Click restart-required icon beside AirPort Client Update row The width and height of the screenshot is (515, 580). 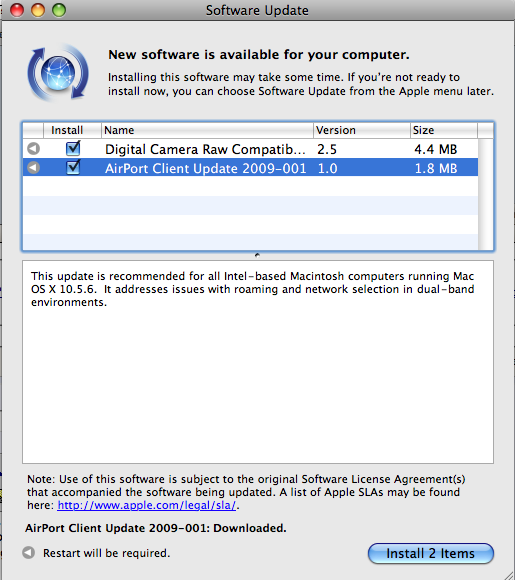click(x=33, y=168)
